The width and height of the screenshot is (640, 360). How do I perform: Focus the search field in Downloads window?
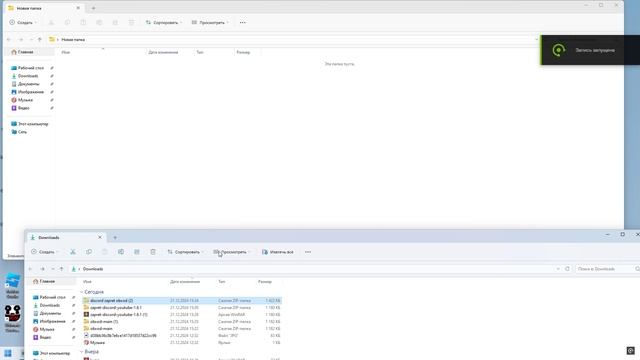tap(607, 269)
